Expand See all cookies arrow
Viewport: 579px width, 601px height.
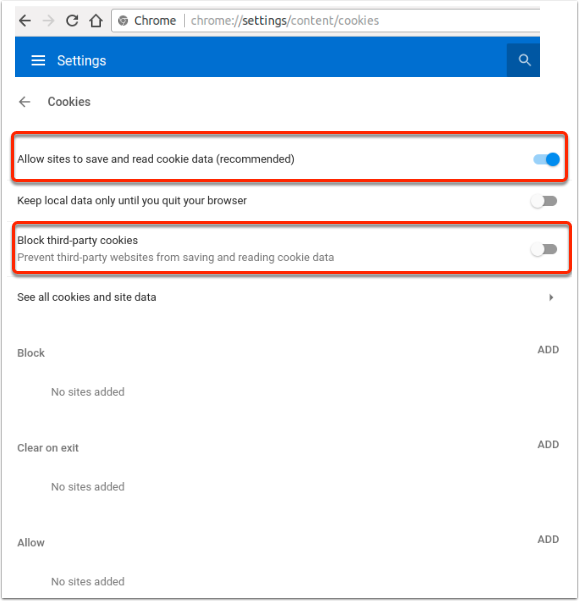551,297
